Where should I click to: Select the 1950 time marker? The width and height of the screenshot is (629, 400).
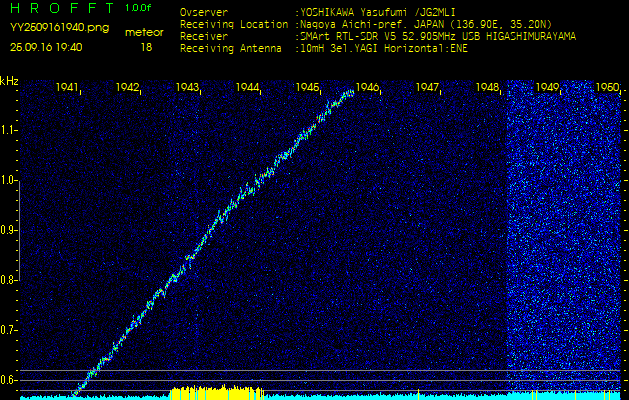[607, 88]
